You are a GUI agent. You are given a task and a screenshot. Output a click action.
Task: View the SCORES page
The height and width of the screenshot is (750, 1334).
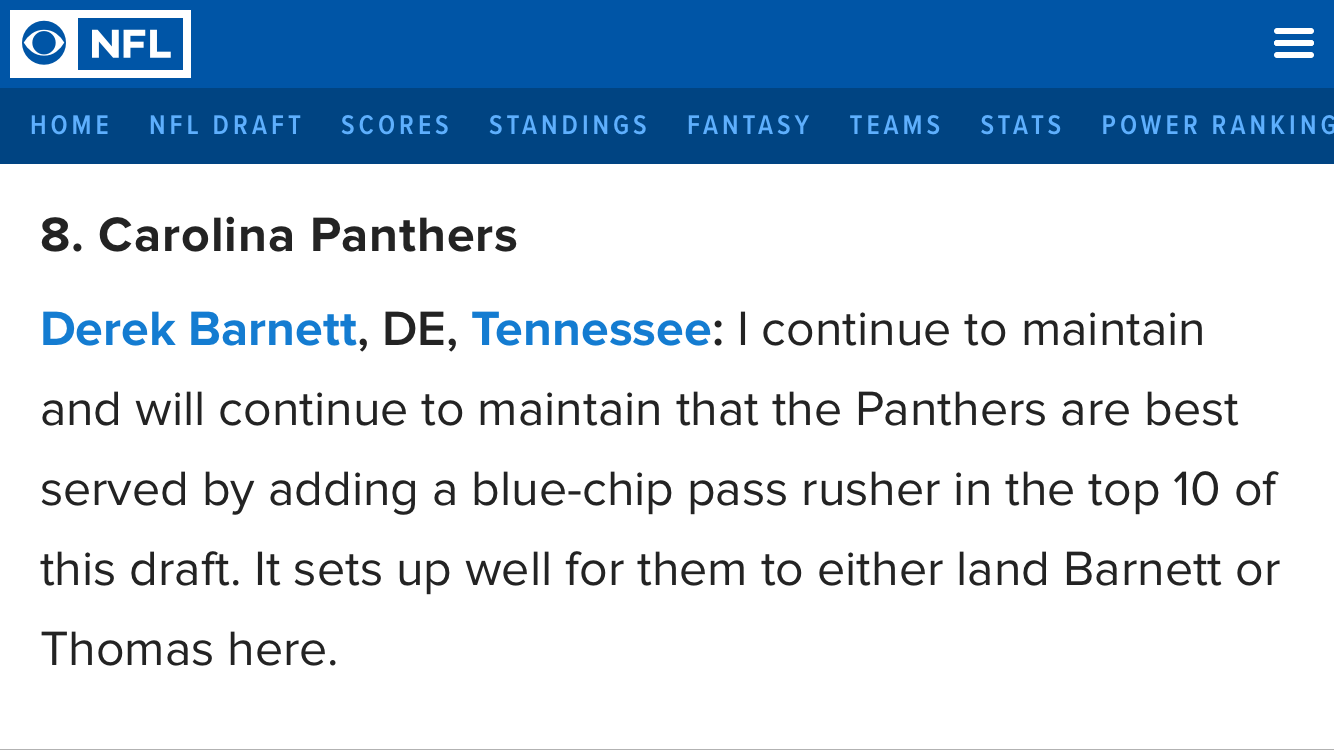coord(396,125)
